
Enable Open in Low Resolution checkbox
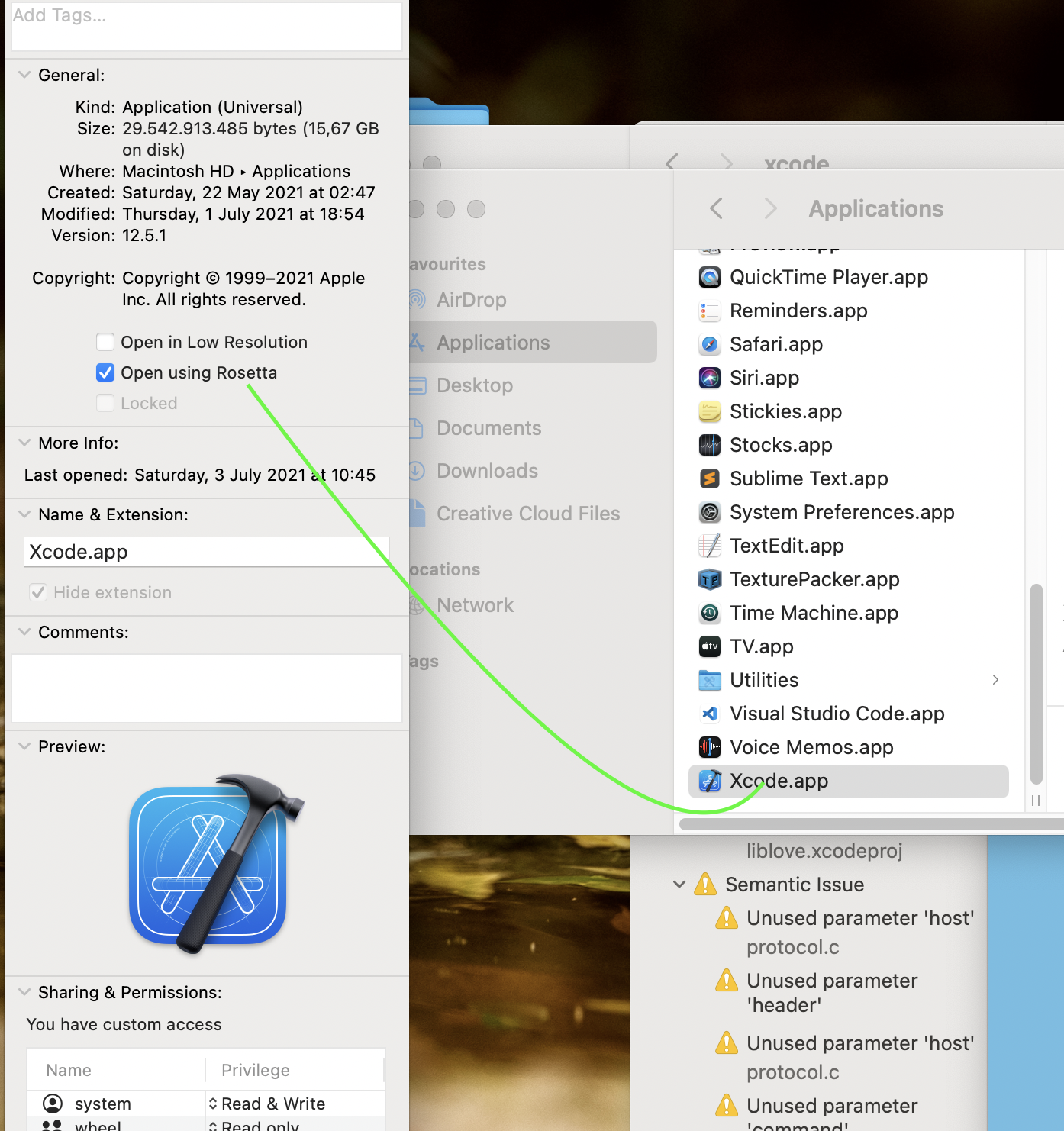click(105, 342)
